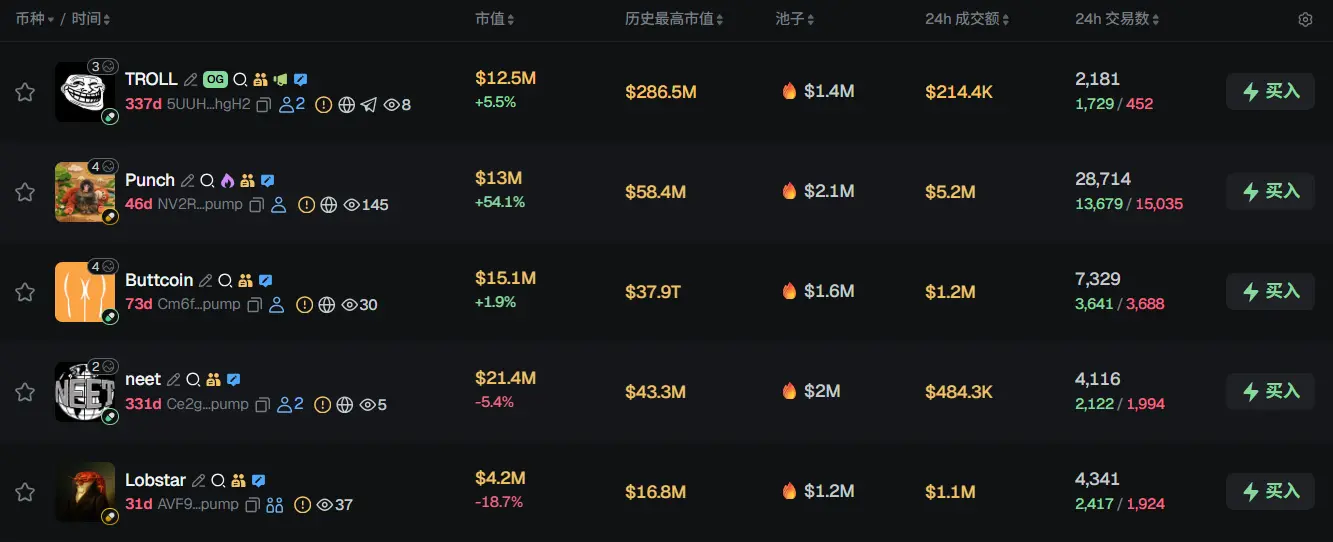The width and height of the screenshot is (1333, 542).
Task: Sort by 历史最高市值 column header
Action: (x=673, y=20)
